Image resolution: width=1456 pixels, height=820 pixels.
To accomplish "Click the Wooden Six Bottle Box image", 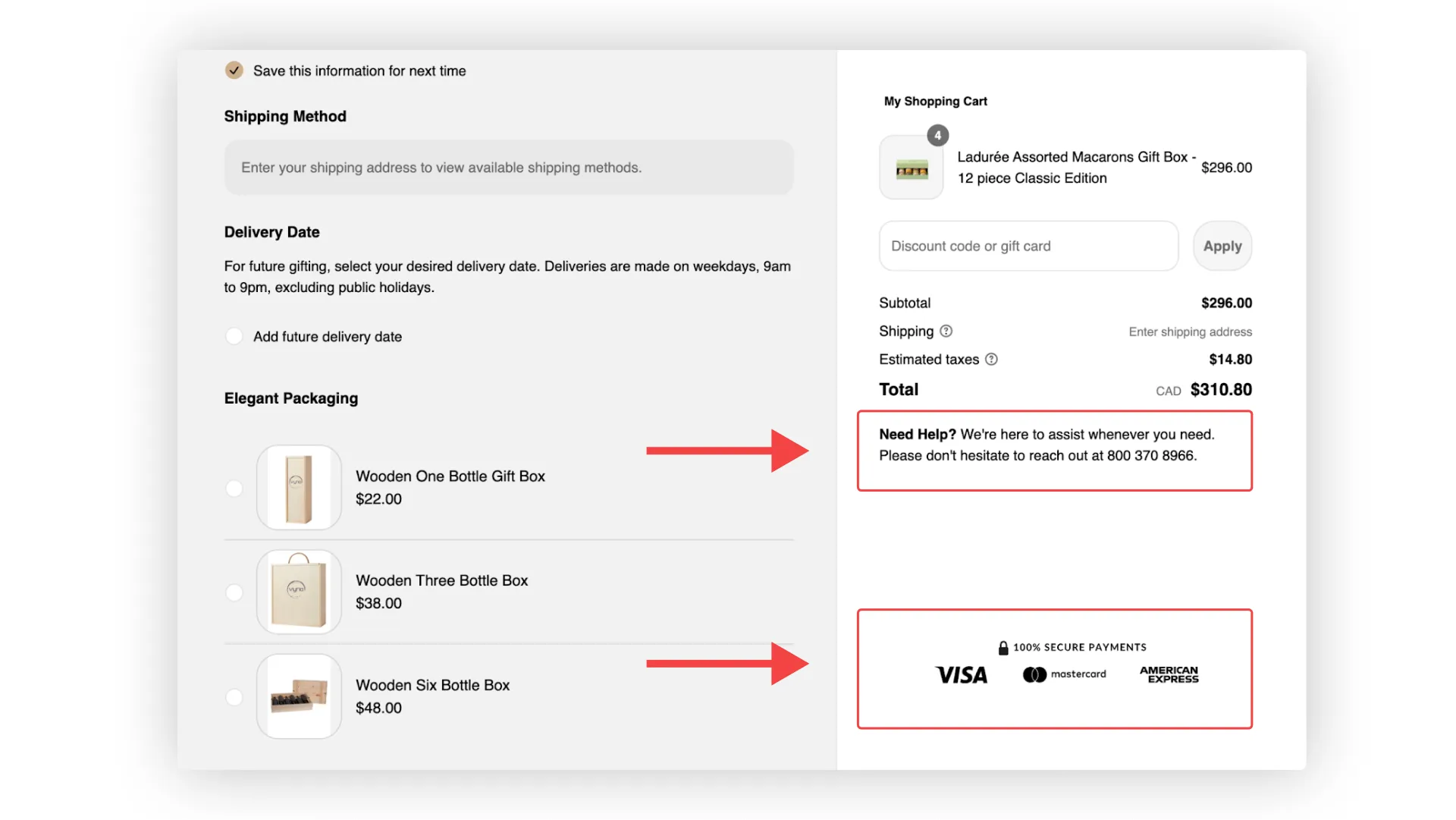I will click(299, 696).
